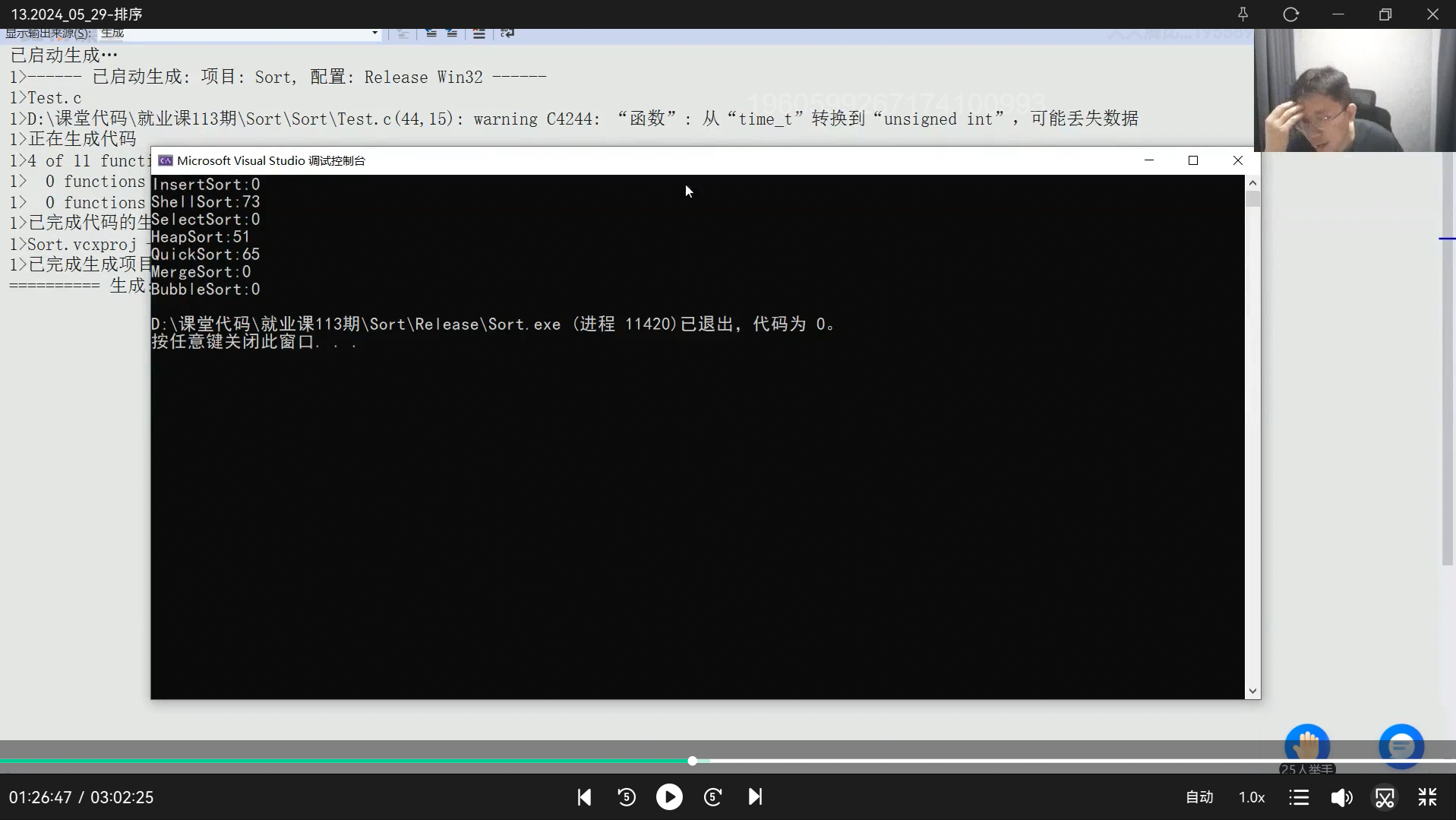Click the refresh icon in title bar
This screenshot has width=1456, height=820.
(x=1290, y=14)
